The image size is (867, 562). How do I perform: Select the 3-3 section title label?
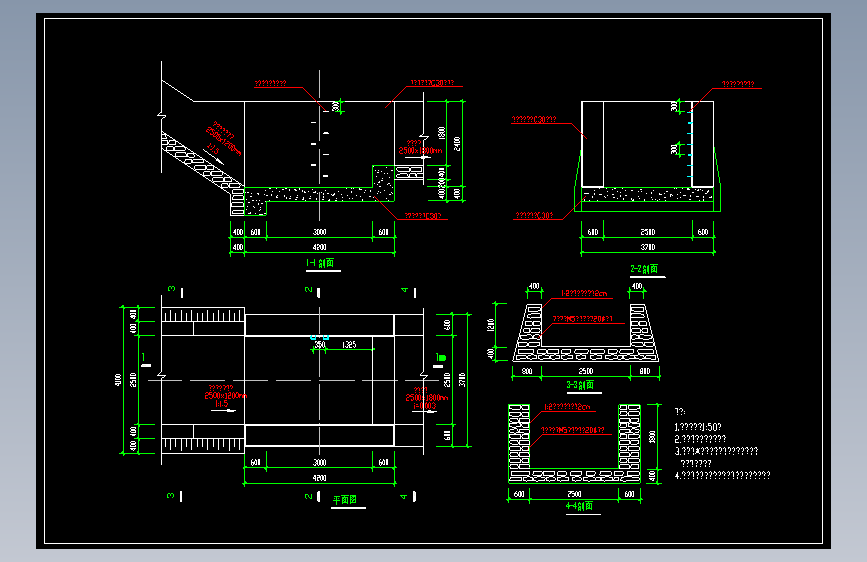click(x=580, y=385)
